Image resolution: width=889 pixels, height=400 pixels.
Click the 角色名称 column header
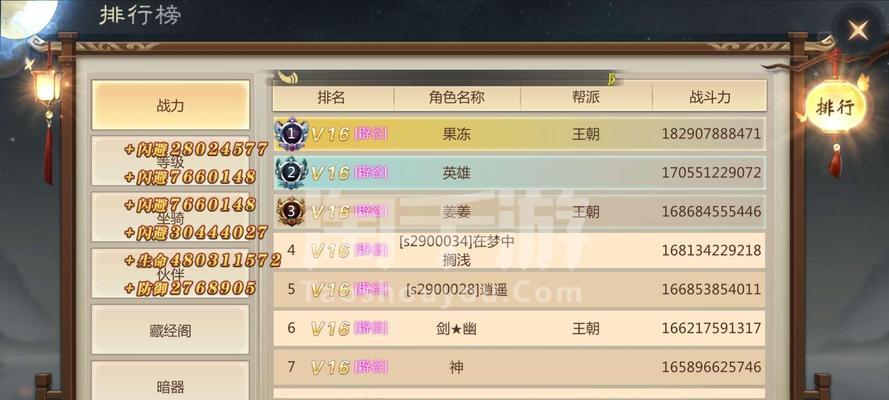pyautogui.click(x=457, y=97)
